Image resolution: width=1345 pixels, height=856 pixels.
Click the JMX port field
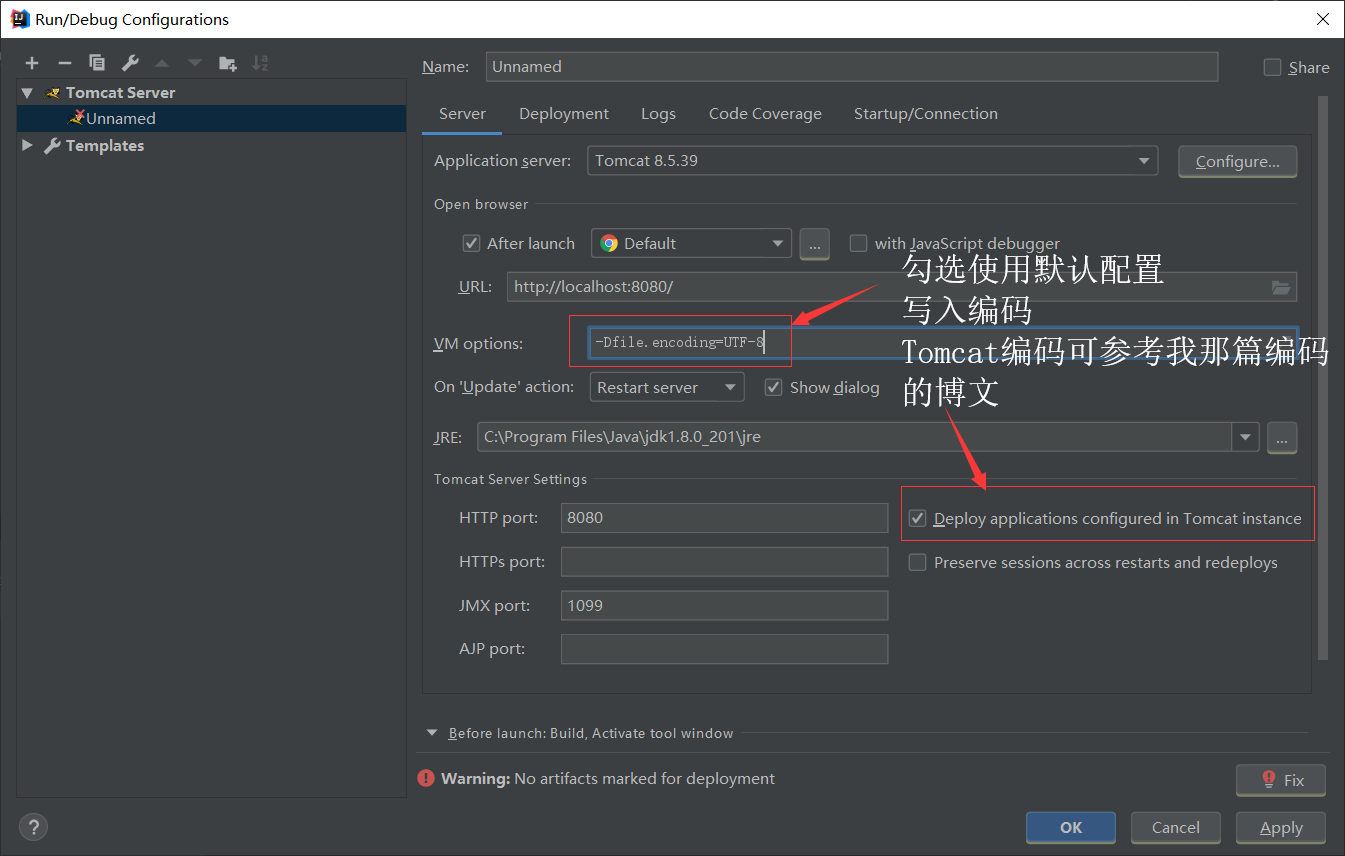(725, 605)
